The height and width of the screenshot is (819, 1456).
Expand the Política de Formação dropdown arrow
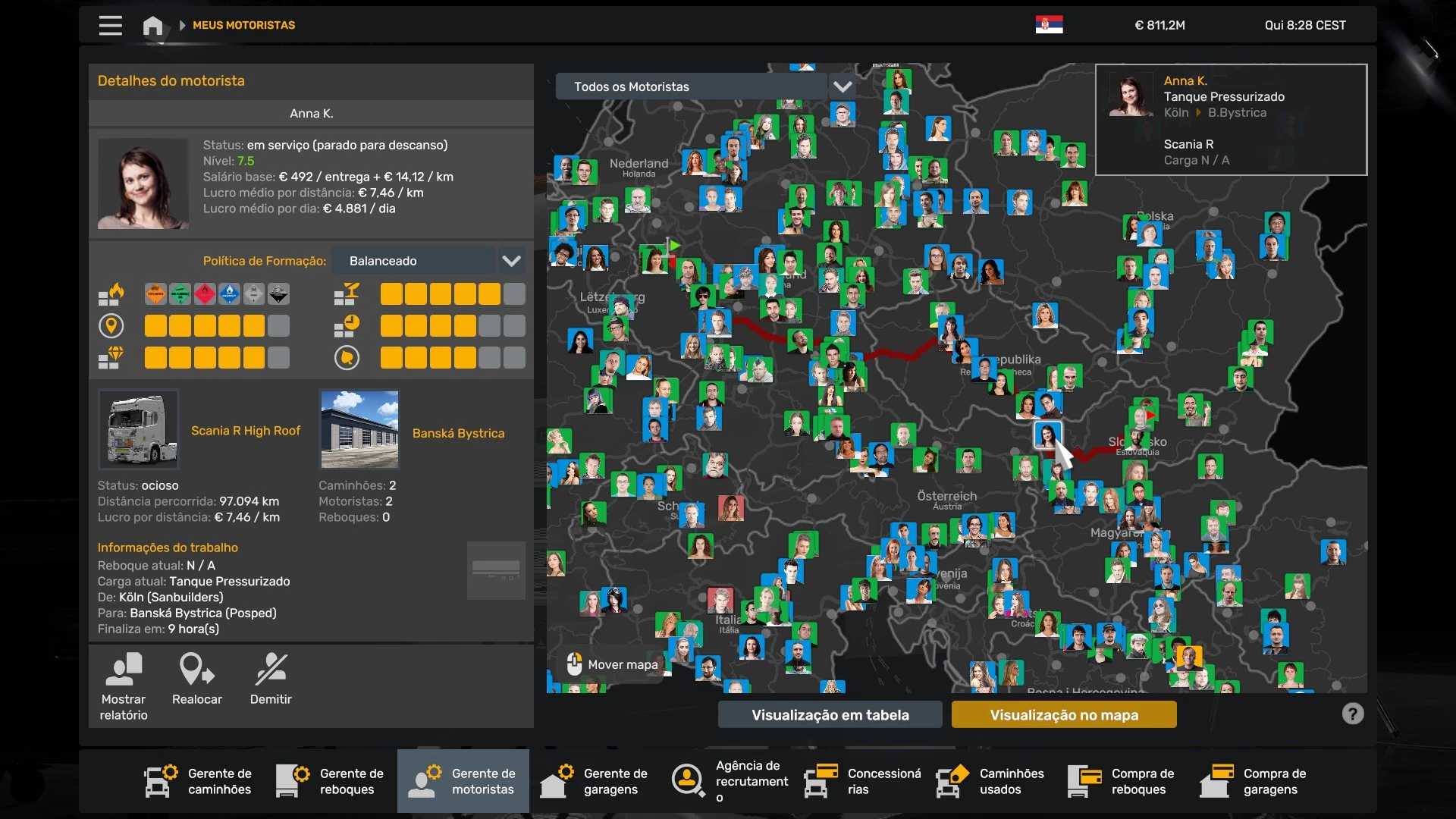tap(511, 261)
